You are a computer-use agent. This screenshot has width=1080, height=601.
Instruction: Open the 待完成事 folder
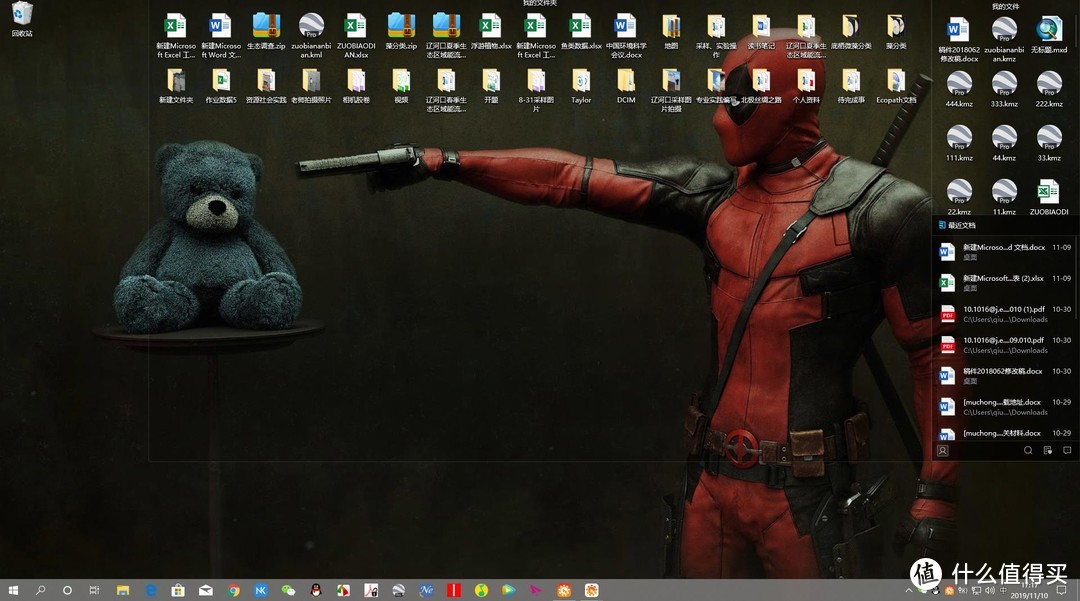(851, 86)
